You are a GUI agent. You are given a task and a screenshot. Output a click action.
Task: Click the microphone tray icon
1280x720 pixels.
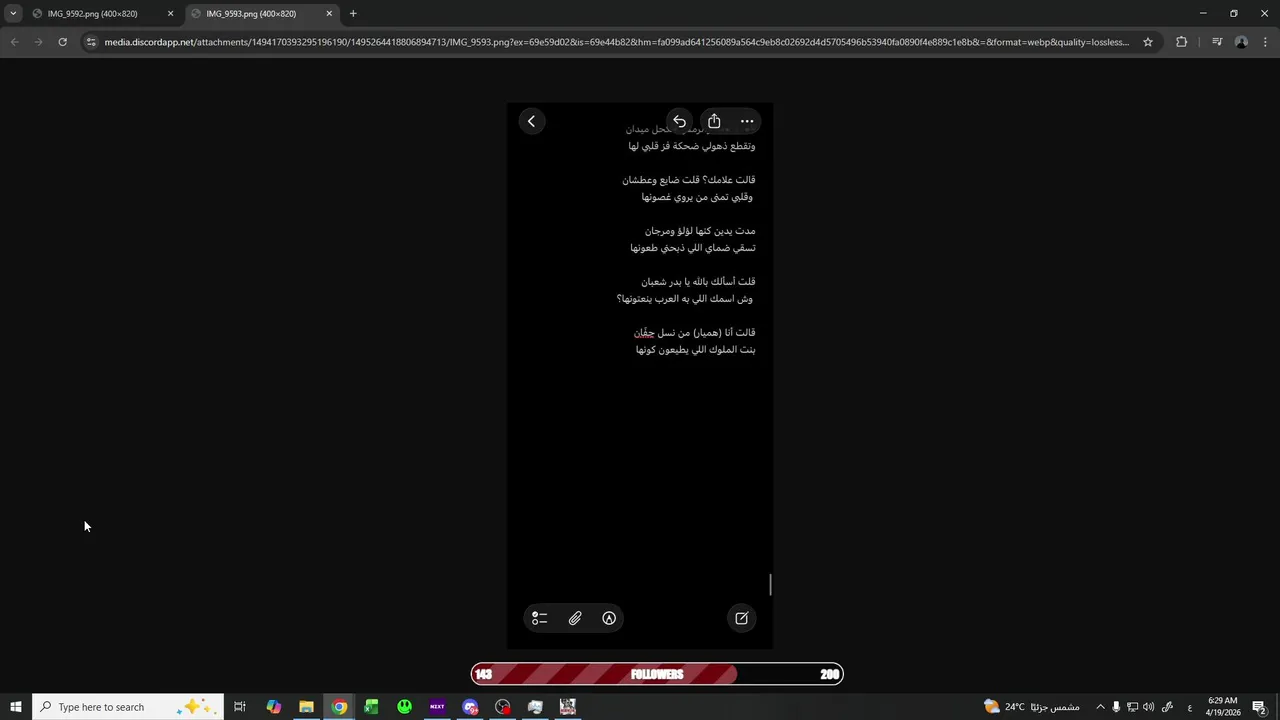tap(1116, 707)
